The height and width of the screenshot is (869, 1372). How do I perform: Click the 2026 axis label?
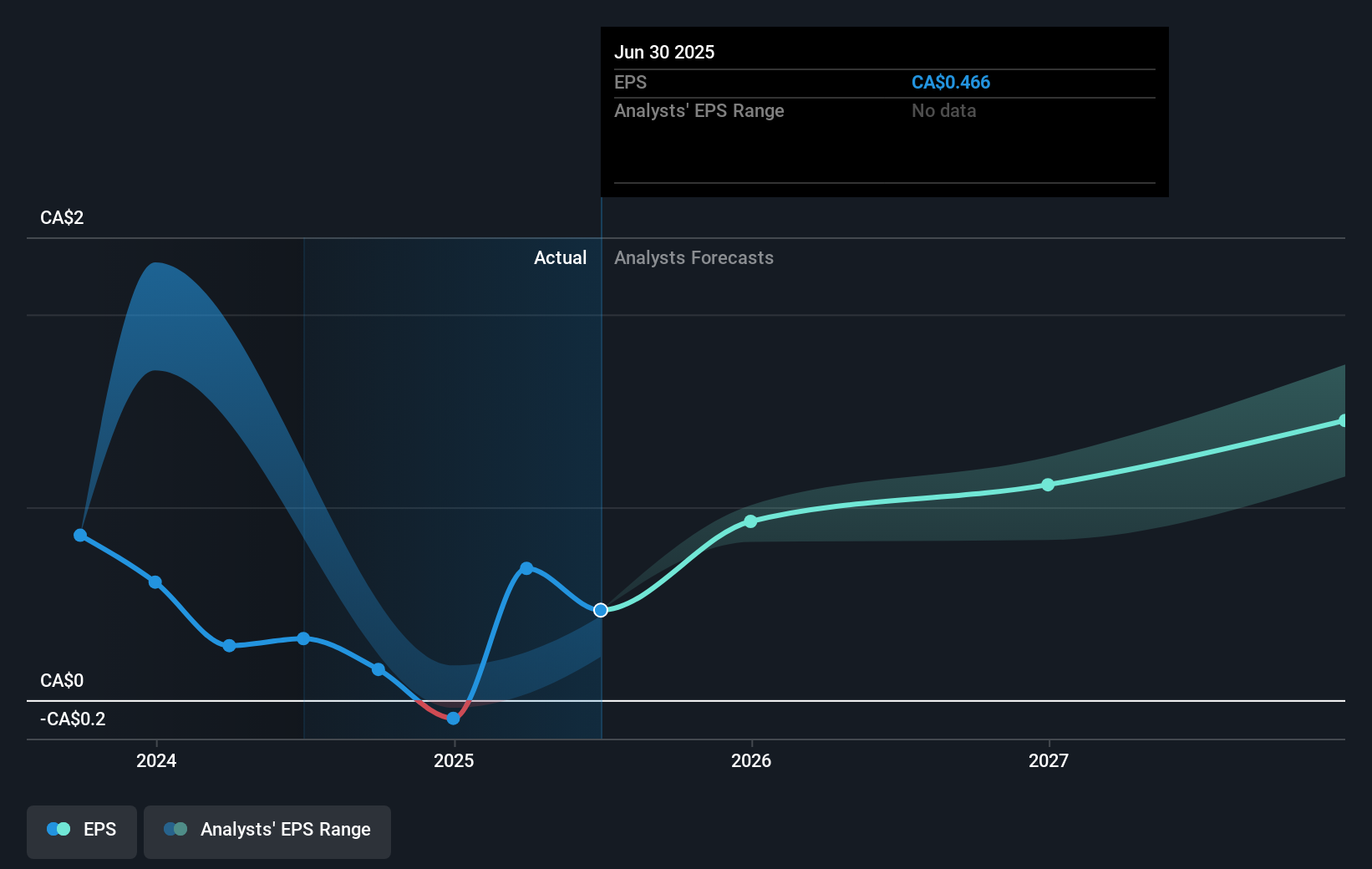(750, 760)
